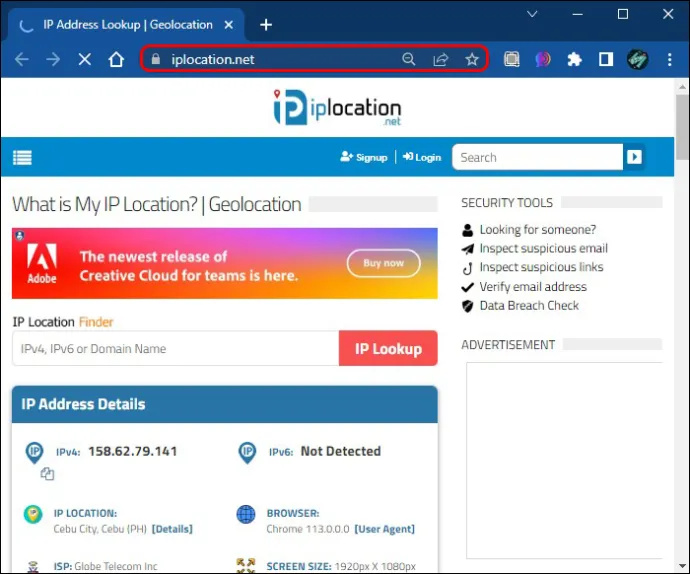Toggle the browser side panel icon
The height and width of the screenshot is (574, 690).
[606, 59]
